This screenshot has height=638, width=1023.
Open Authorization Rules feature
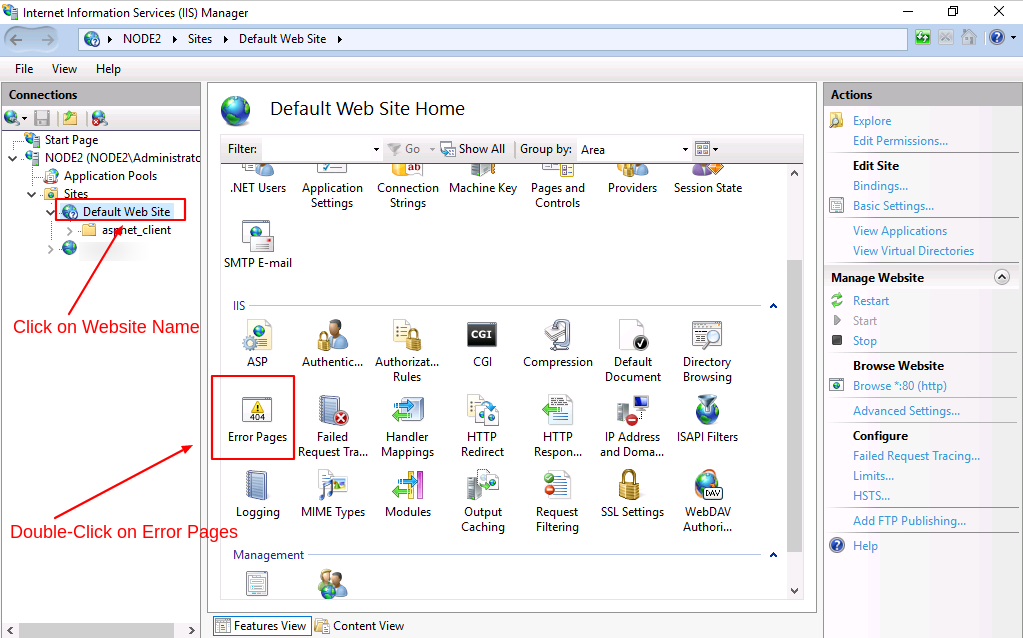pyautogui.click(x=407, y=351)
